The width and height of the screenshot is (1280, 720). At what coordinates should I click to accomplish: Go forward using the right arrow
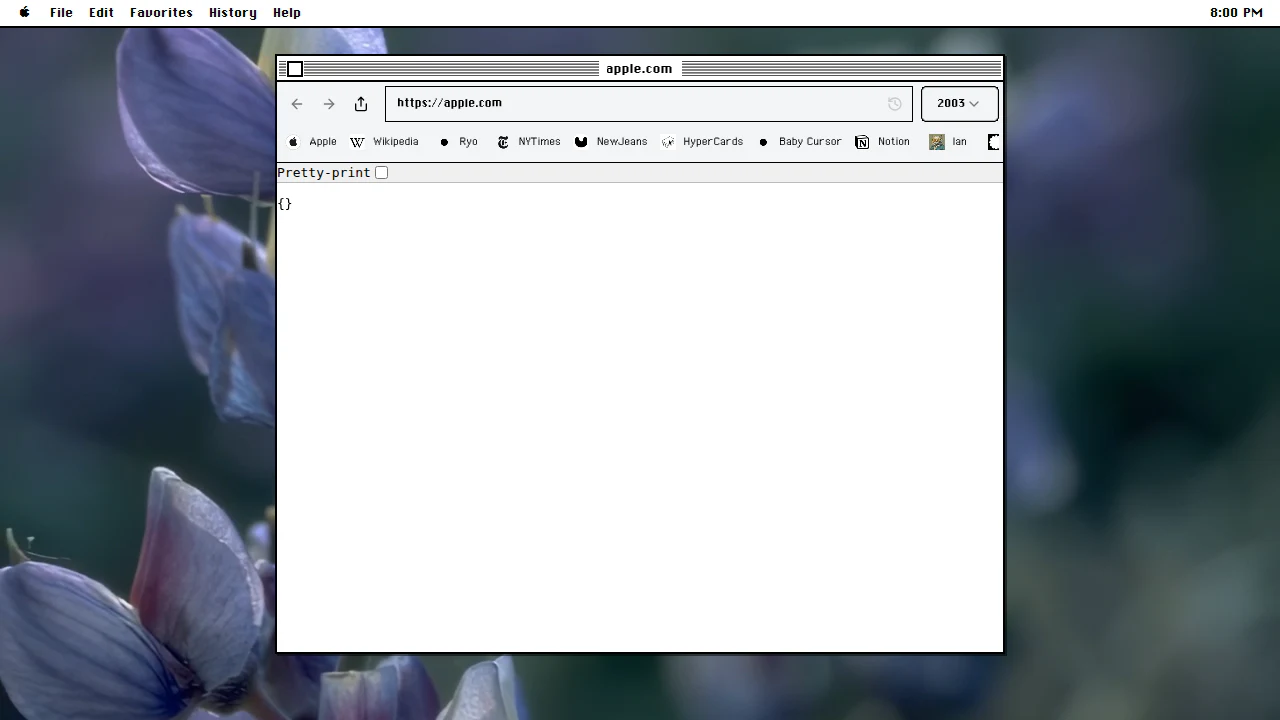(329, 104)
